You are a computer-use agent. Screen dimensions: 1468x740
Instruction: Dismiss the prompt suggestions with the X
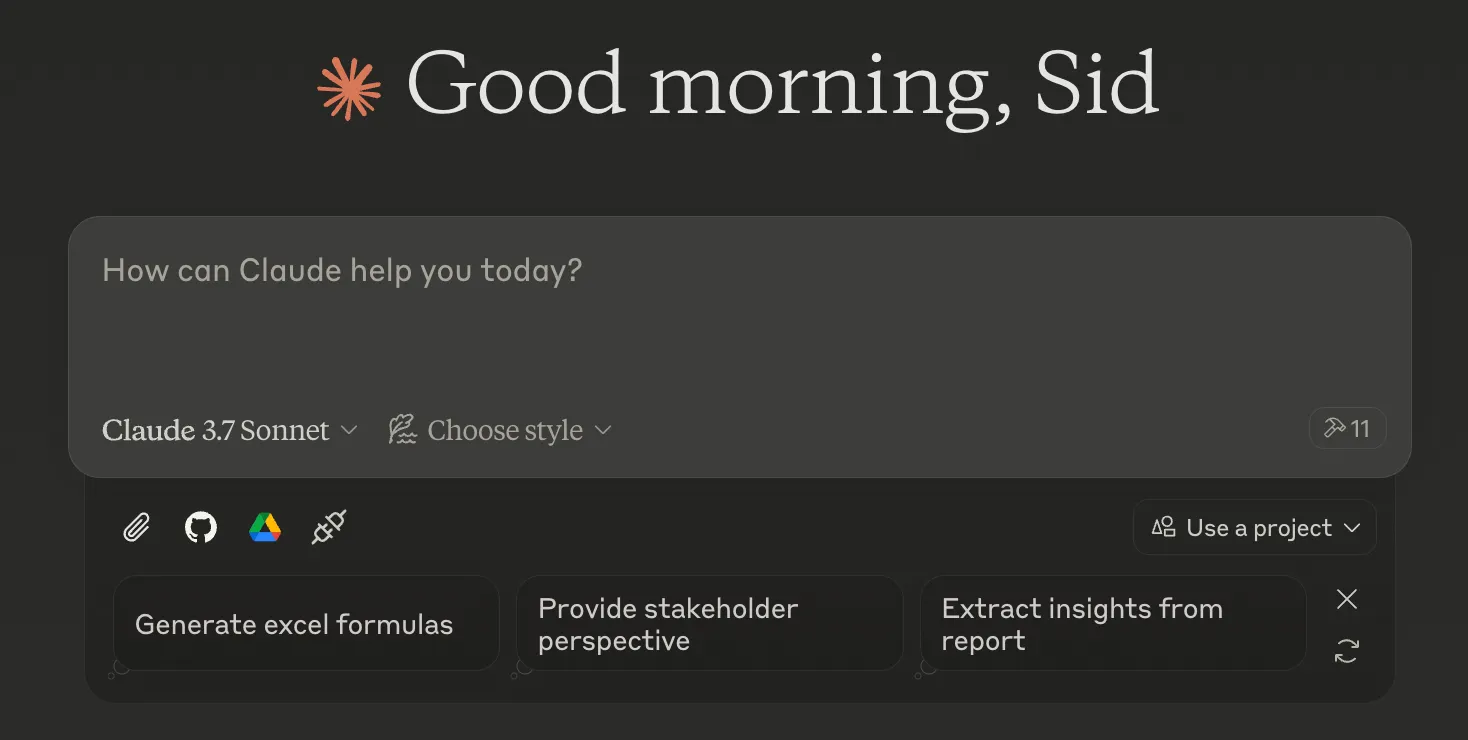(x=1347, y=599)
